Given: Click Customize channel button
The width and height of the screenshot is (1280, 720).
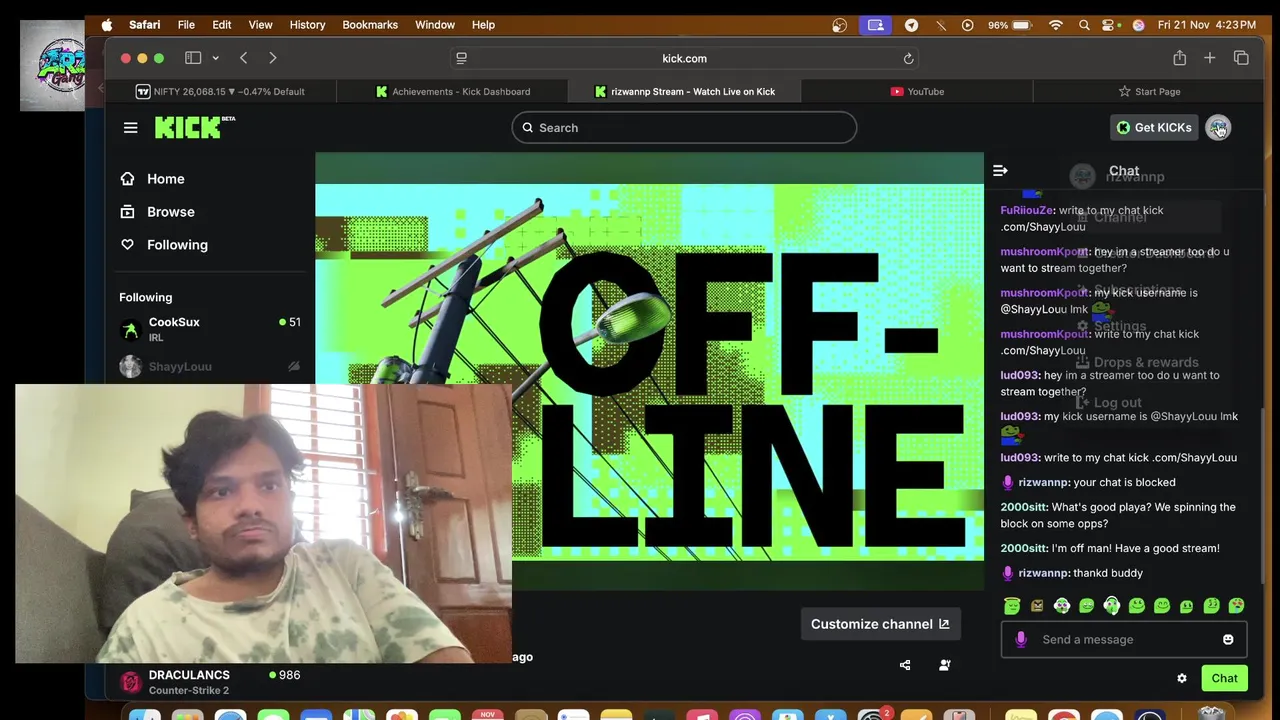Looking at the screenshot, I should pyautogui.click(x=880, y=624).
